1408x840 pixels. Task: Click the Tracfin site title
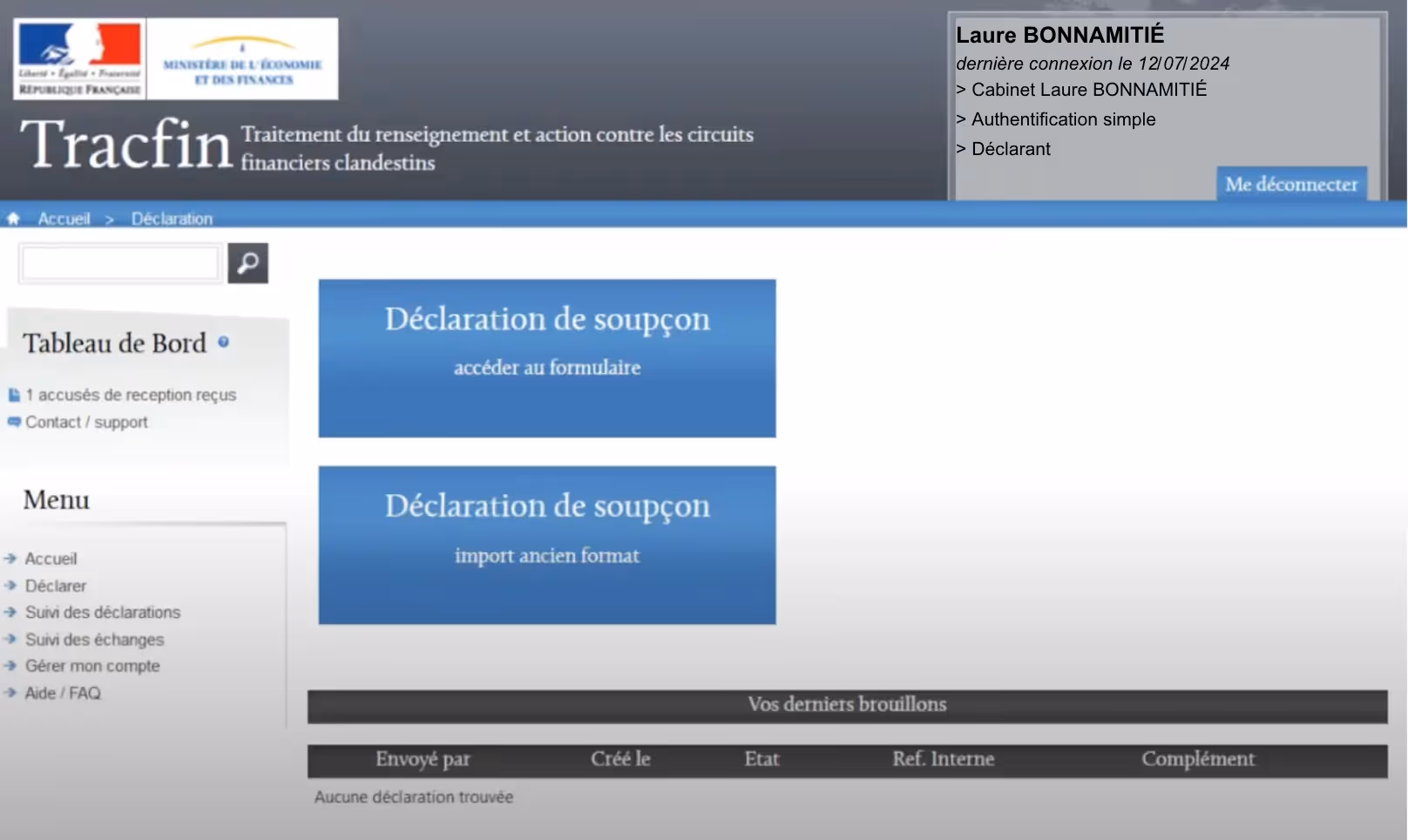coord(127,145)
